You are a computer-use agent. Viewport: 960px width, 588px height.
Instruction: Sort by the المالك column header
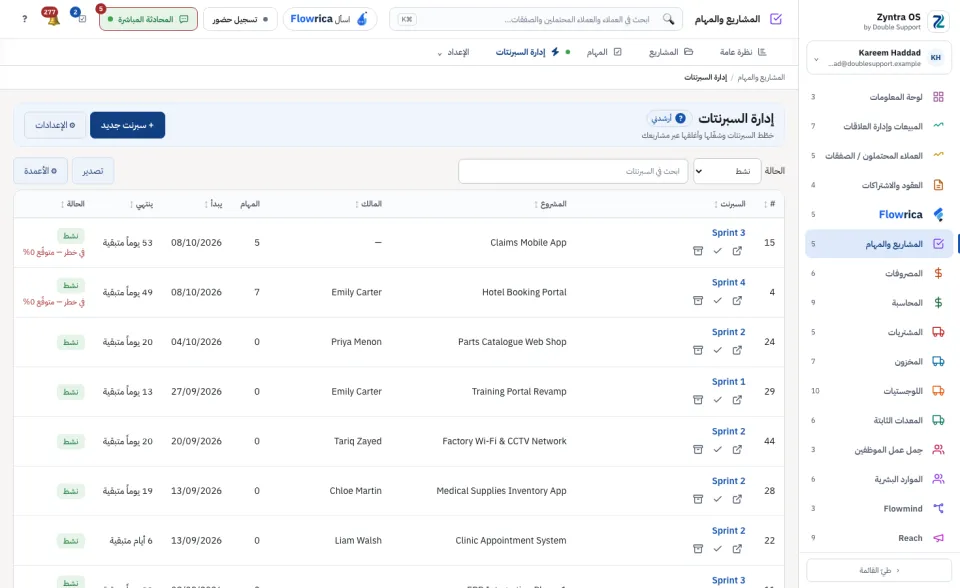(369, 204)
